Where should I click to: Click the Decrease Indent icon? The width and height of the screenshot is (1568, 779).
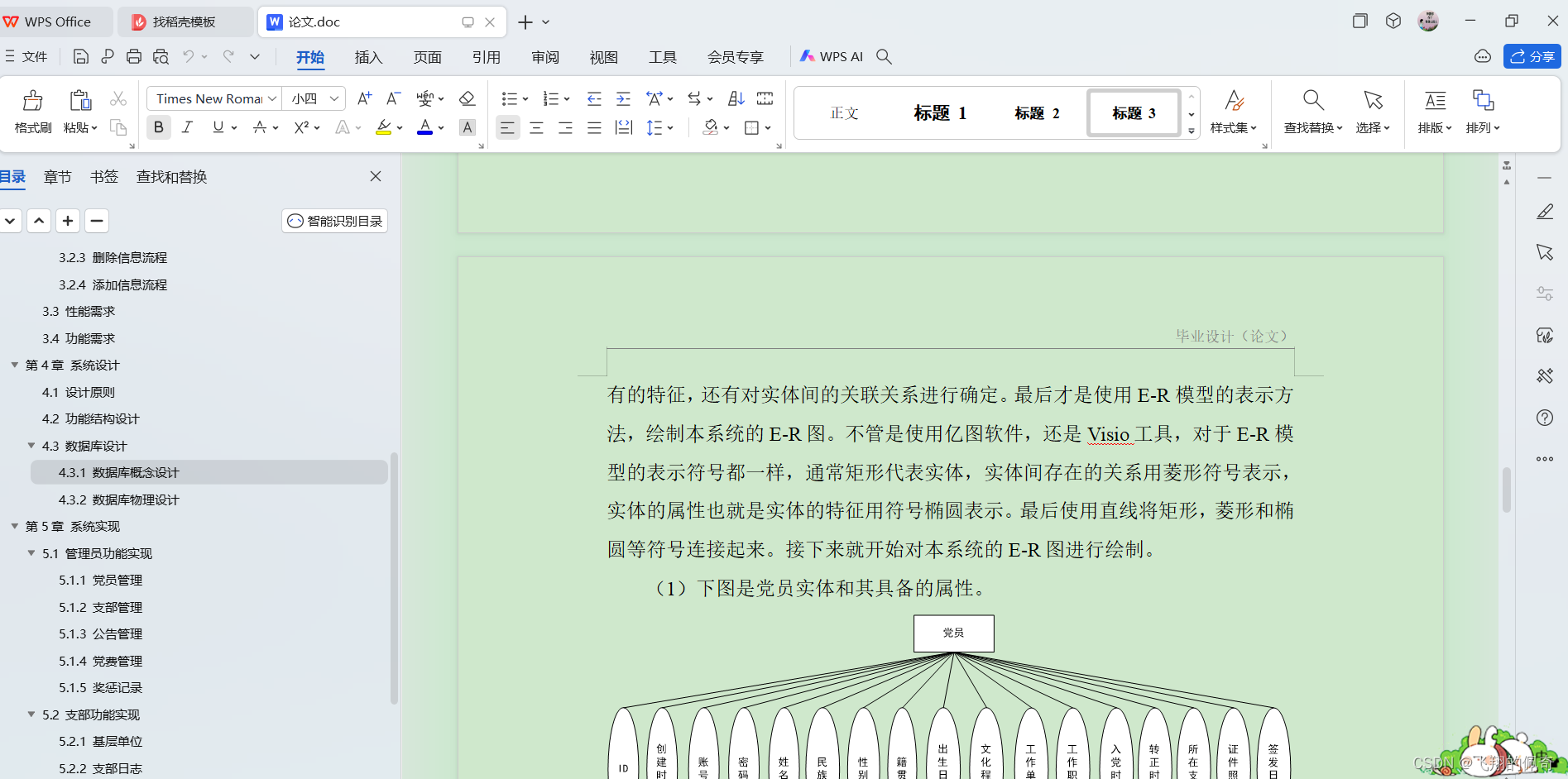[594, 98]
